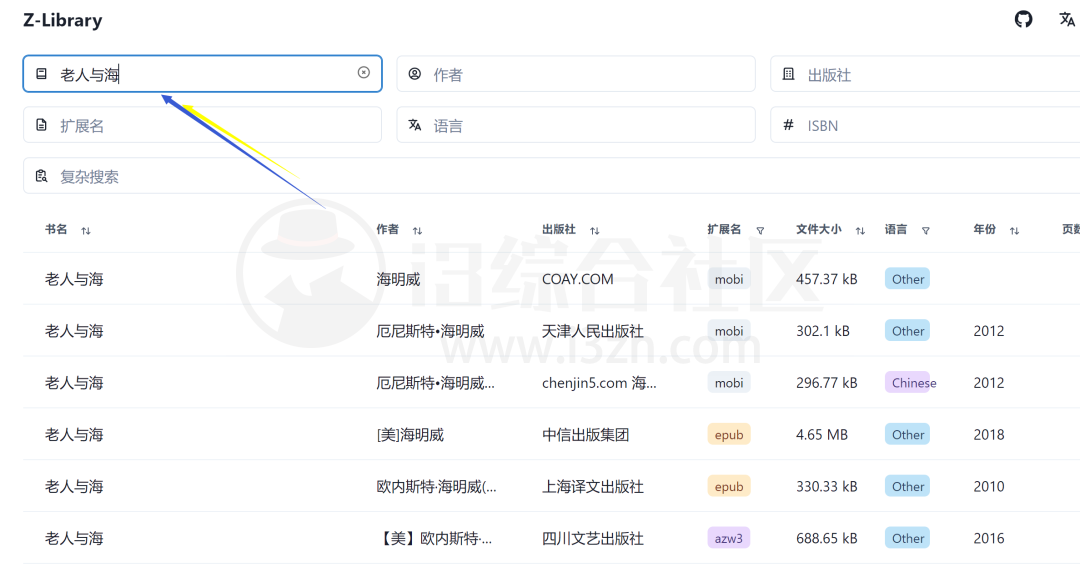Select the row published by 四川文艺出版社

pos(552,538)
